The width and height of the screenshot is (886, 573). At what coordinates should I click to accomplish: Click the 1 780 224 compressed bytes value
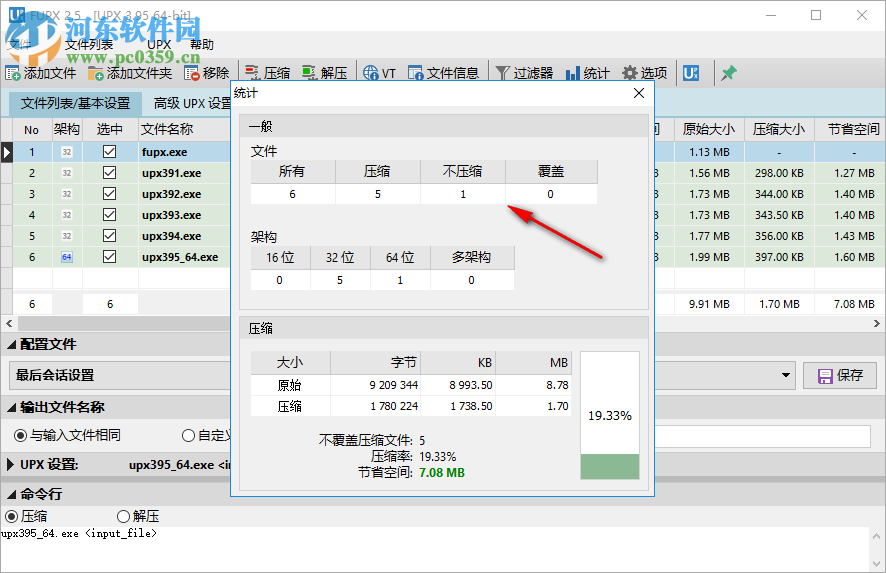pyautogui.click(x=394, y=406)
